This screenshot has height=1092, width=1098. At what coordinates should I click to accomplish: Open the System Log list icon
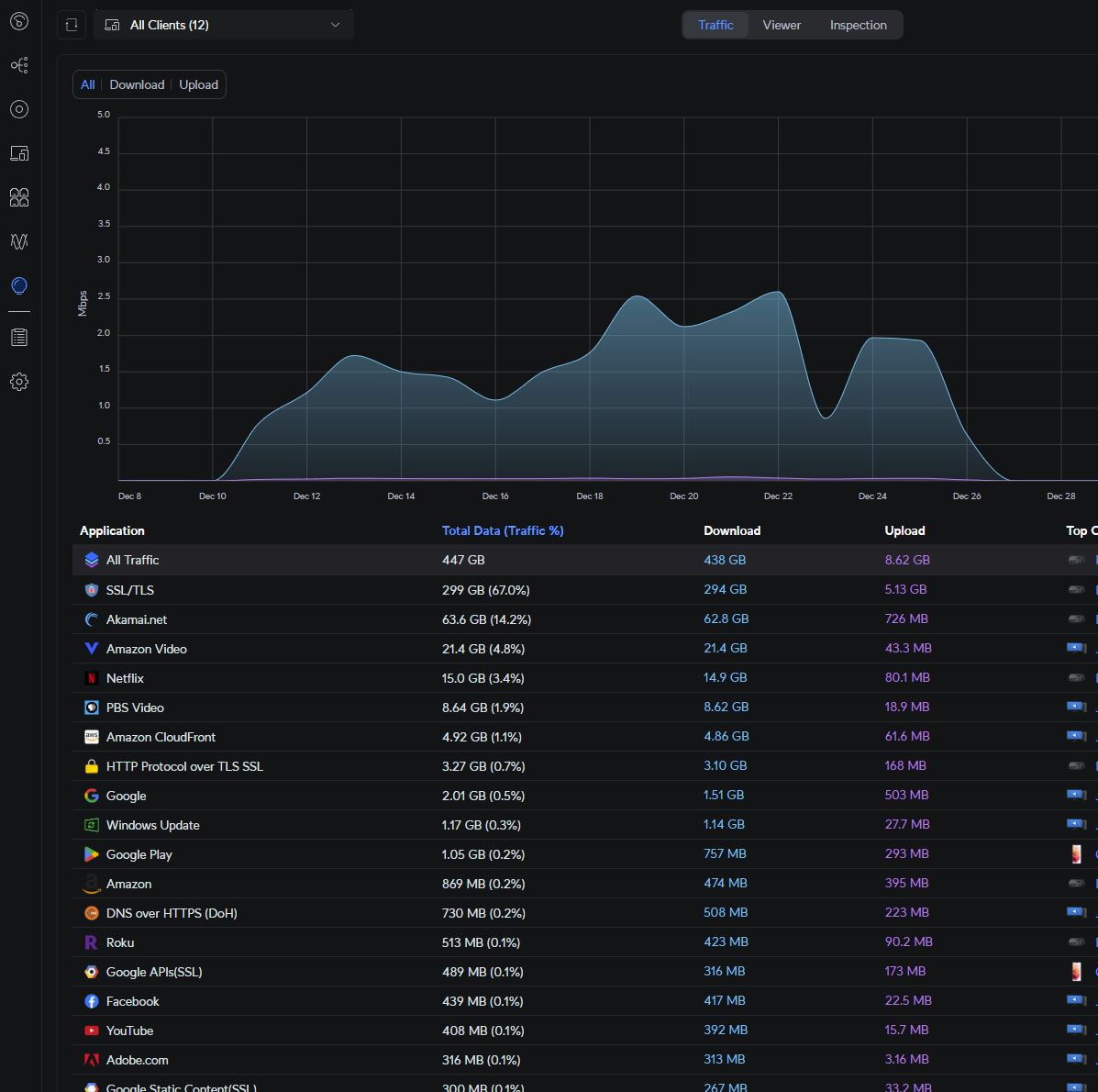pyautogui.click(x=19, y=338)
